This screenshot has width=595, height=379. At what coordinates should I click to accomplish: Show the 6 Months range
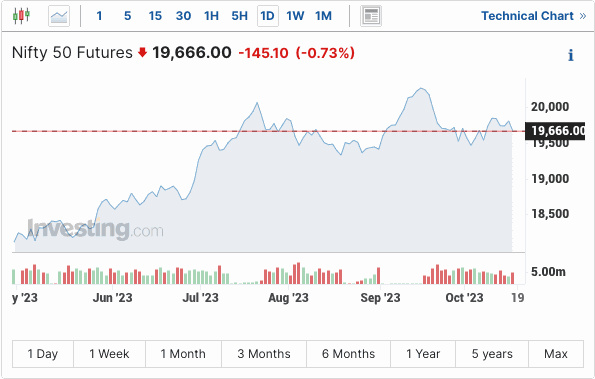coord(348,354)
